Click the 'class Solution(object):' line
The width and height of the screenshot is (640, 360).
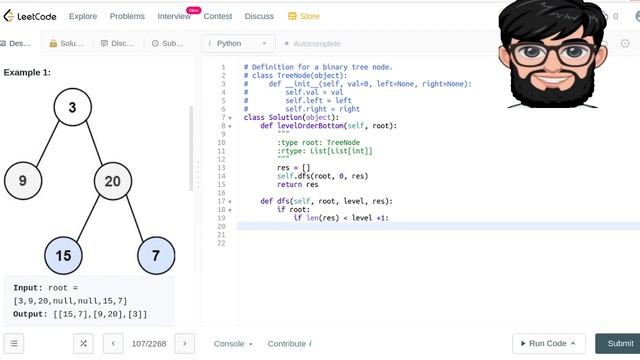pos(291,118)
